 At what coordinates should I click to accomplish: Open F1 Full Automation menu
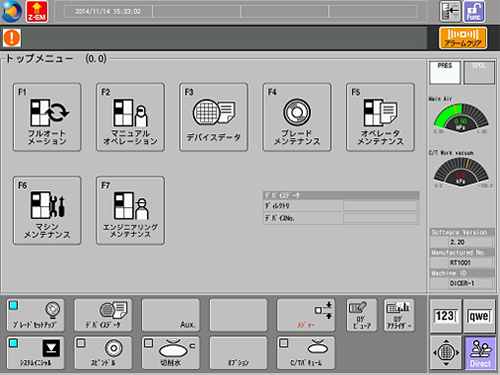[x=47, y=117]
